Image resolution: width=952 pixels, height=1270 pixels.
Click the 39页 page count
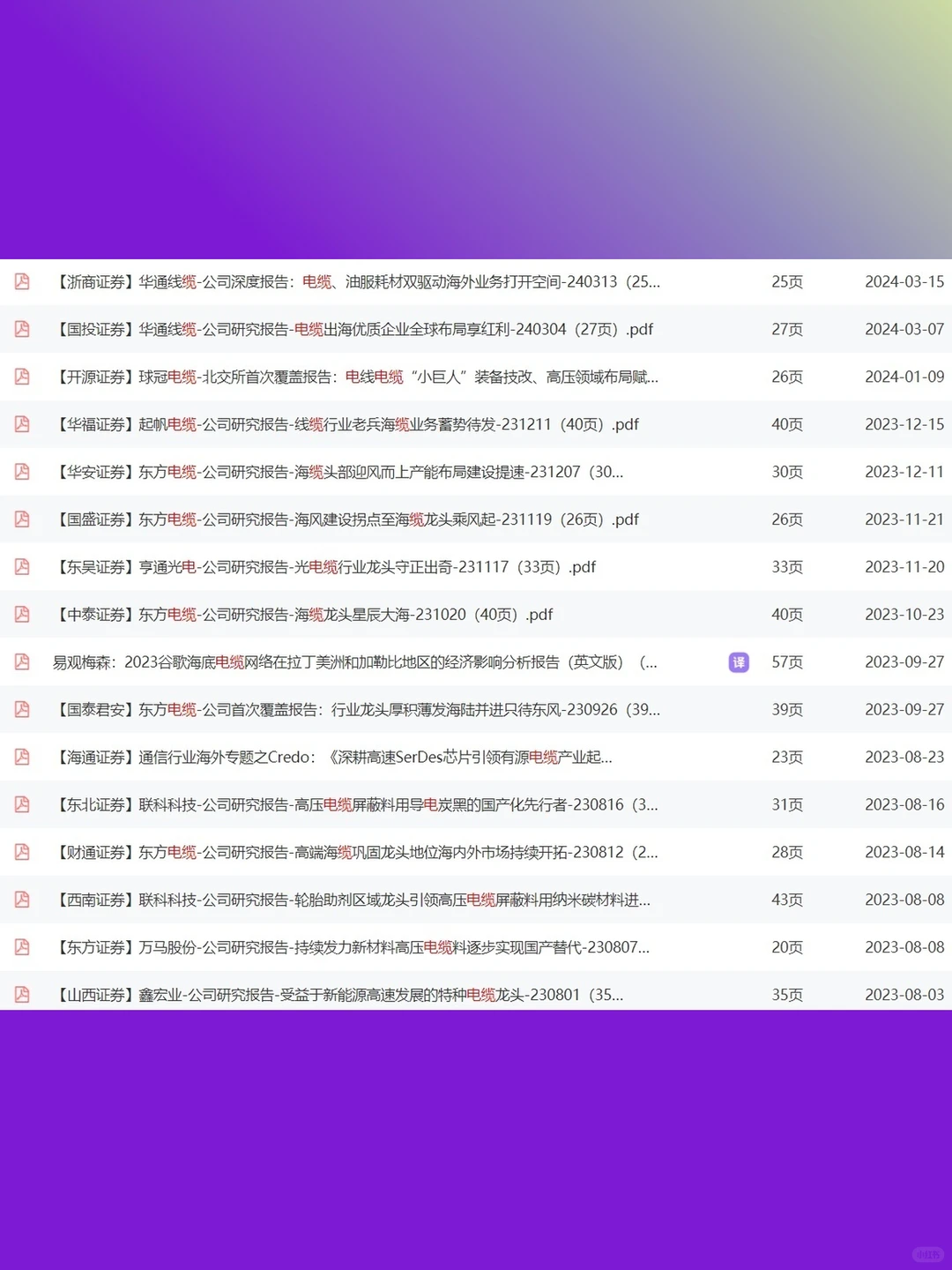tap(787, 711)
